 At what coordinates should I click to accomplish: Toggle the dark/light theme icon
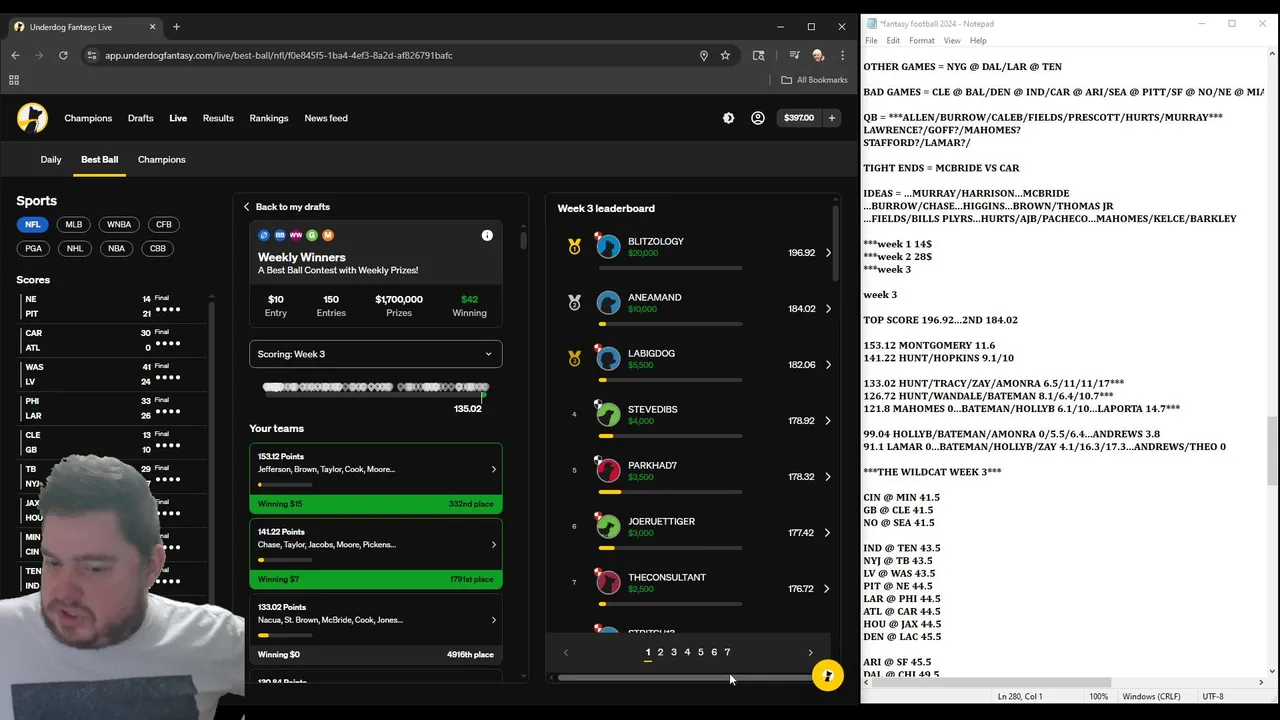click(728, 118)
